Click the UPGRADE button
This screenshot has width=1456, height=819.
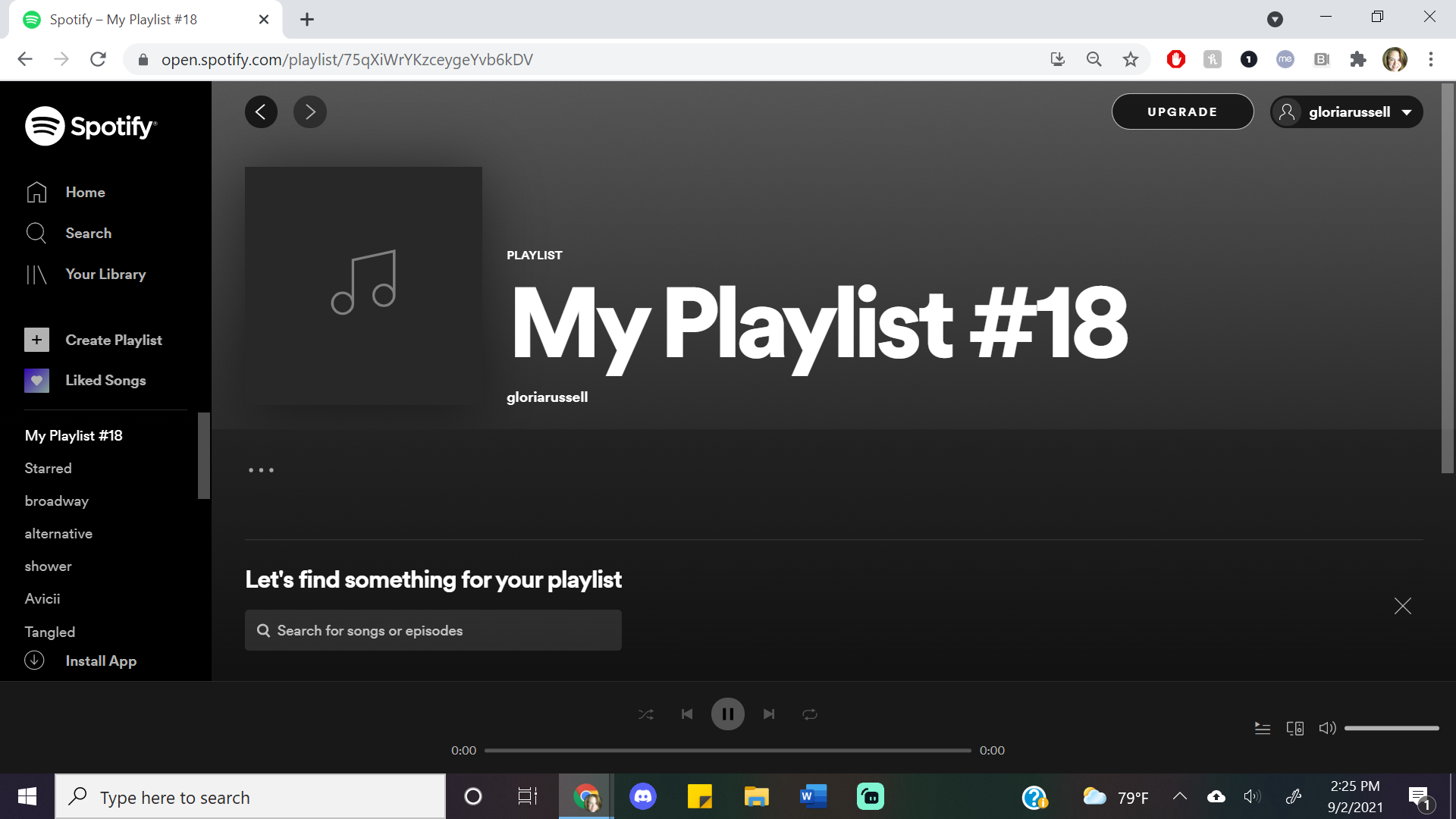(x=1181, y=112)
